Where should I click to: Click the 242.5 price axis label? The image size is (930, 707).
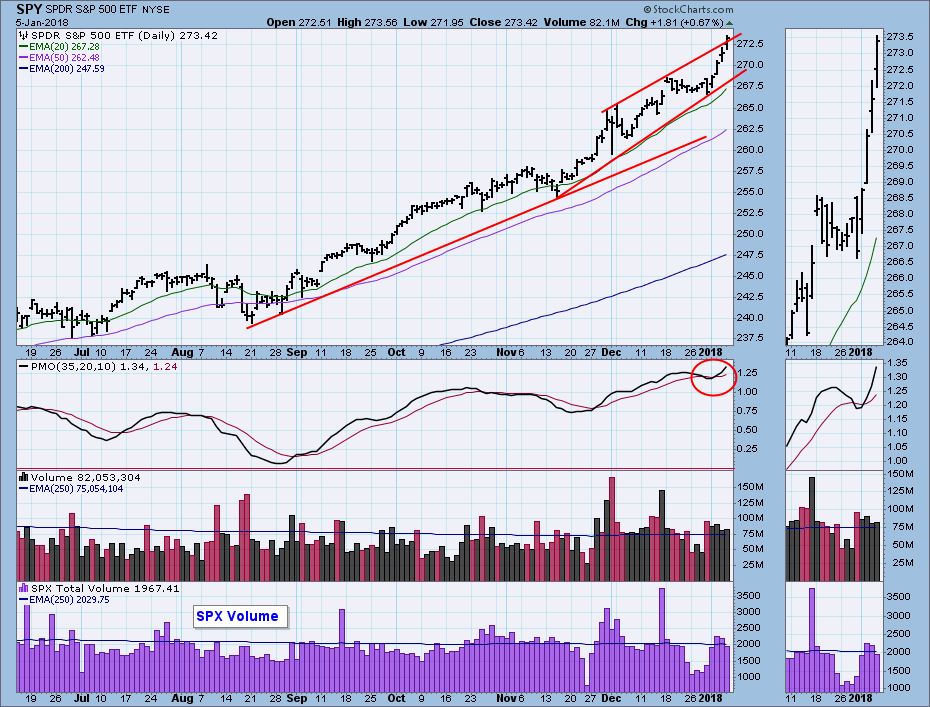(x=750, y=297)
